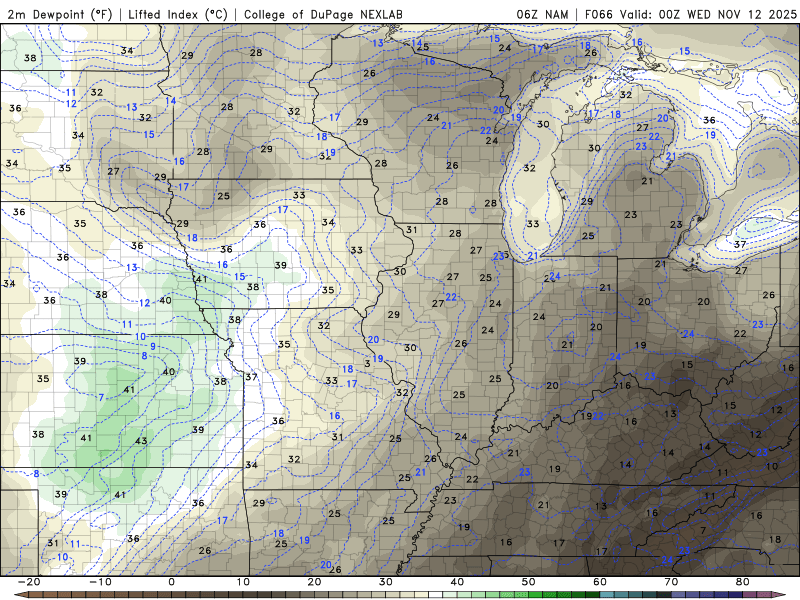Viewport: 800px width, 600px height.
Task: Select the '60' tick on the color scale
Action: pyautogui.click(x=600, y=582)
